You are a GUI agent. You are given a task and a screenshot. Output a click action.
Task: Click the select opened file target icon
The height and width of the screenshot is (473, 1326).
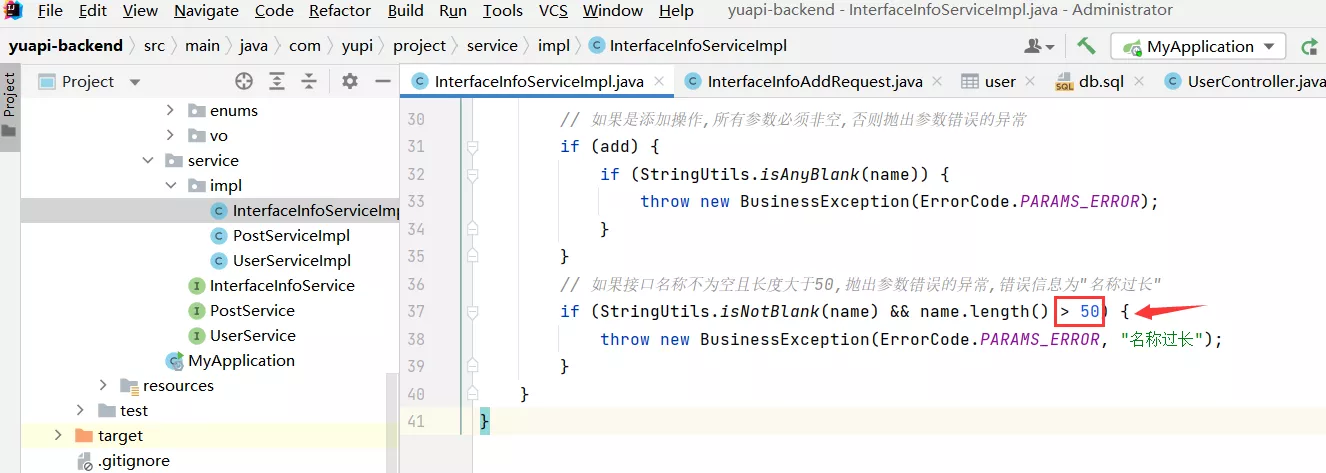(244, 81)
